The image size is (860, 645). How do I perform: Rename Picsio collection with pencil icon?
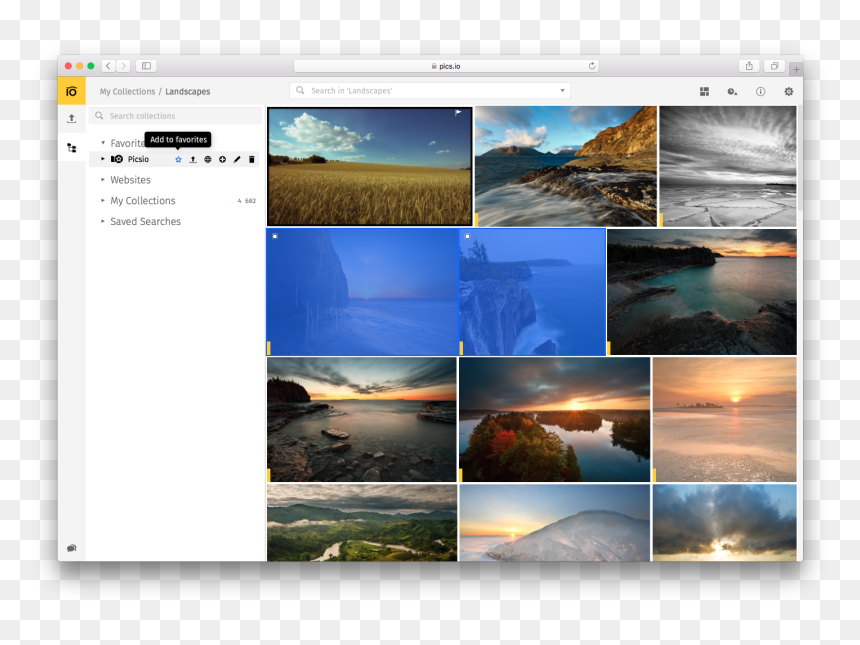pos(237,160)
